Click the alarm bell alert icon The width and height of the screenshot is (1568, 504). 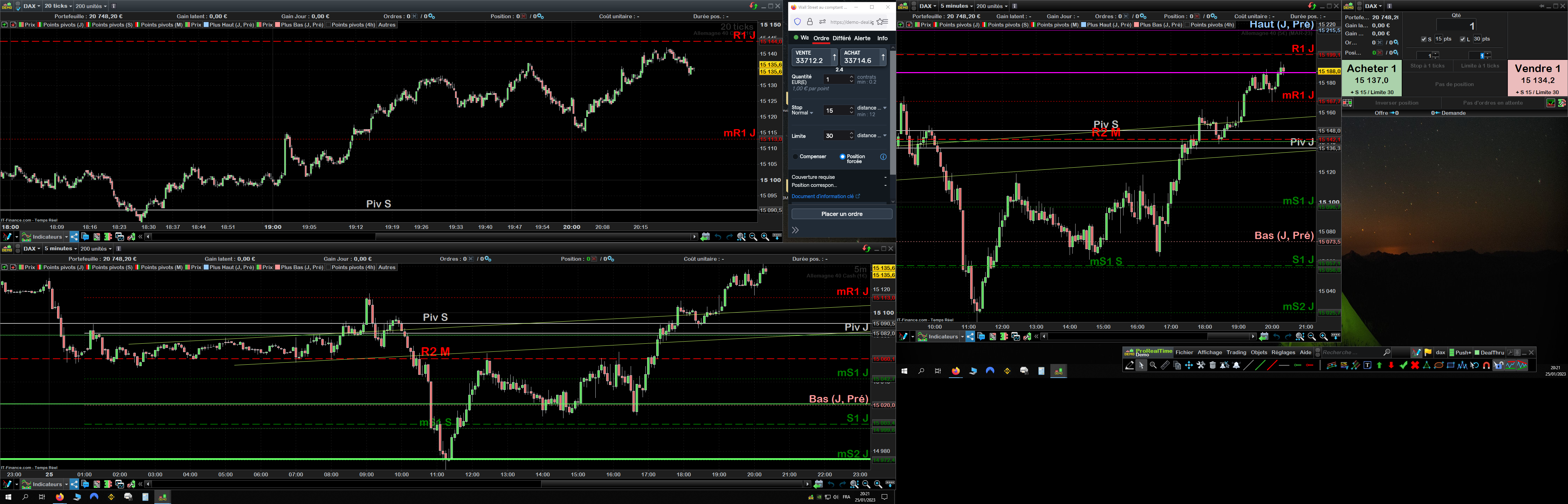1236,365
